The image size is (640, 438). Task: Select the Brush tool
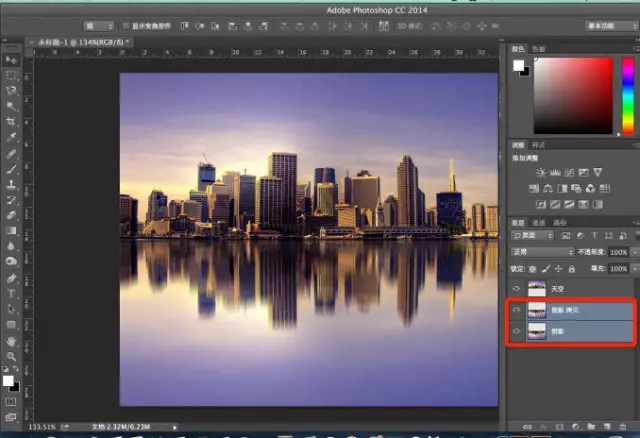point(11,169)
